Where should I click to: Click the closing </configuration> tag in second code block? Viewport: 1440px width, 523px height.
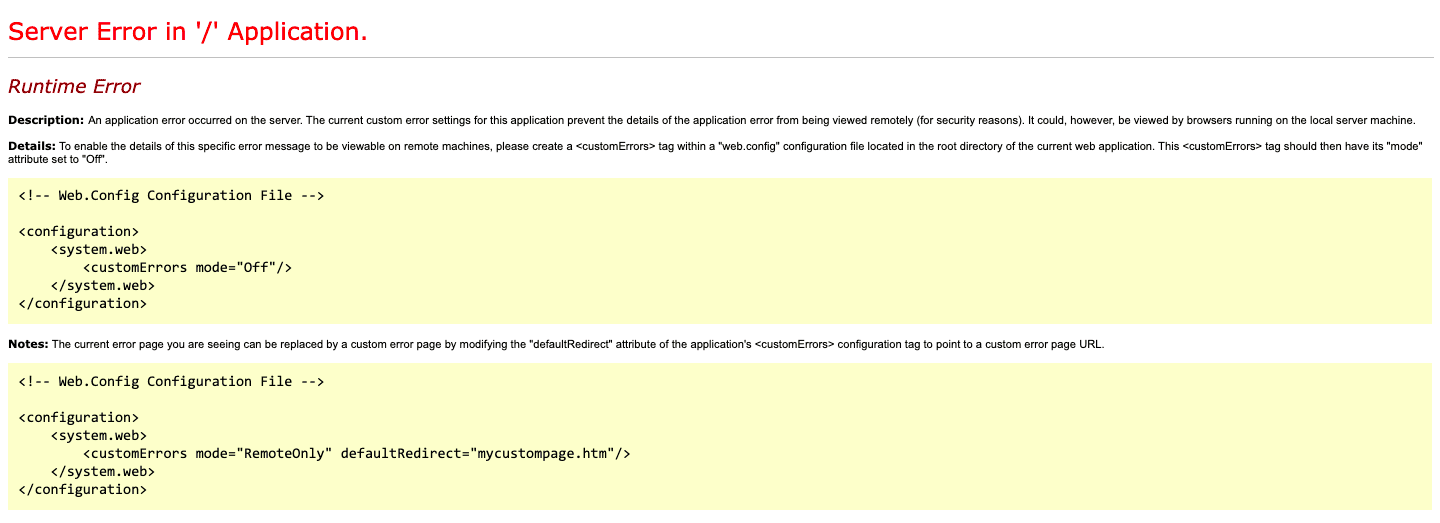click(82, 489)
